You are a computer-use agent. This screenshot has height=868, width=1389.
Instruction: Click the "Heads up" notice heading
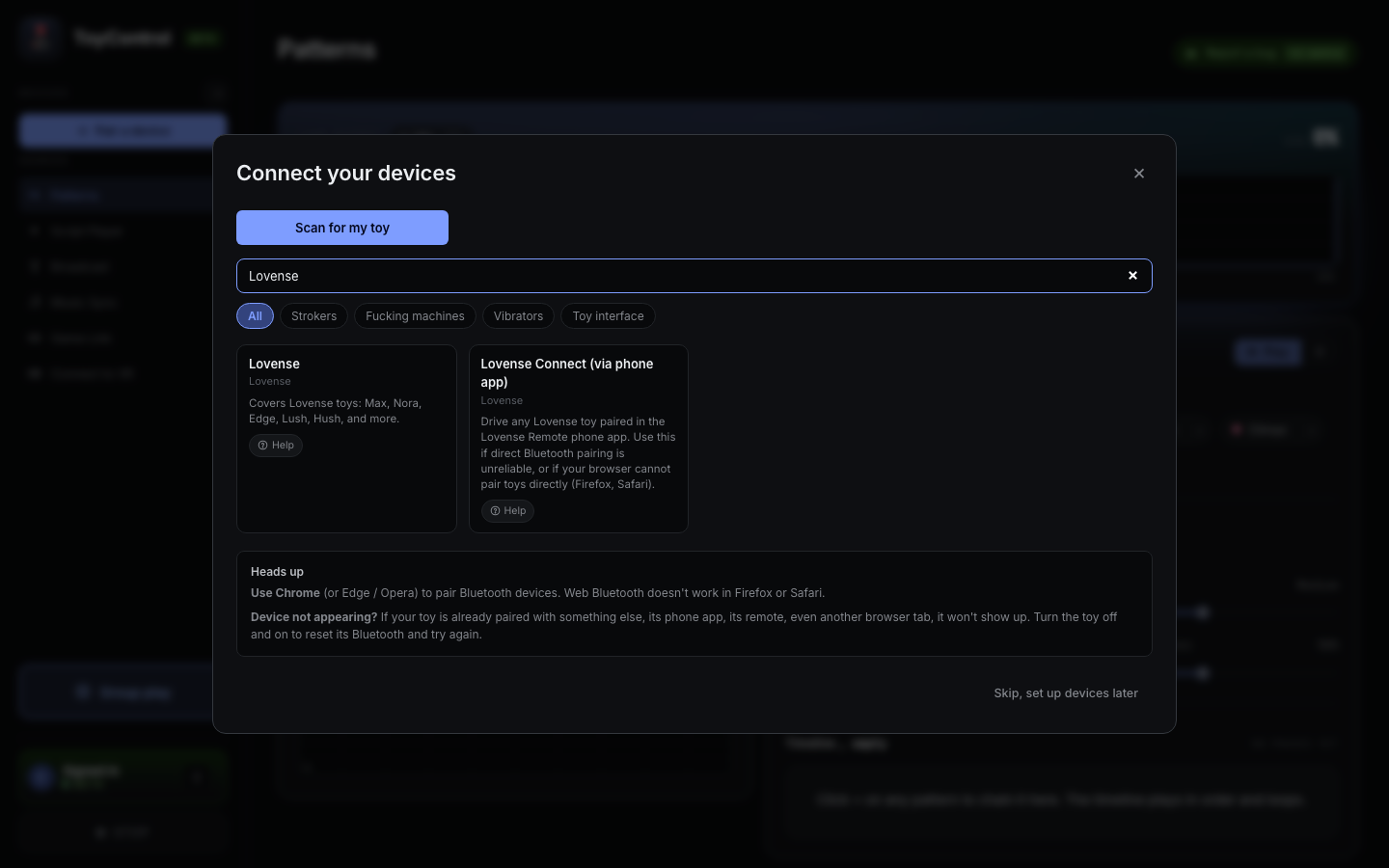(277, 572)
